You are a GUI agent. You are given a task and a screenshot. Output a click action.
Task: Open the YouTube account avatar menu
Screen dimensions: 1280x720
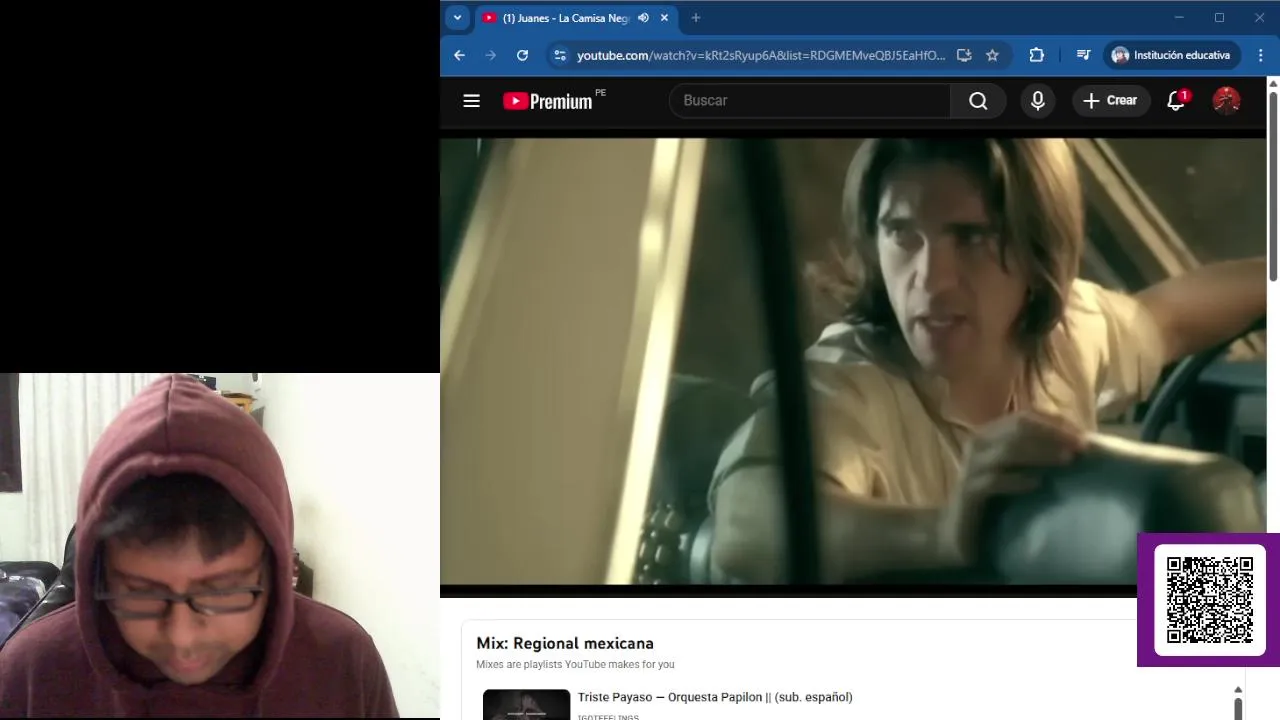[1226, 100]
